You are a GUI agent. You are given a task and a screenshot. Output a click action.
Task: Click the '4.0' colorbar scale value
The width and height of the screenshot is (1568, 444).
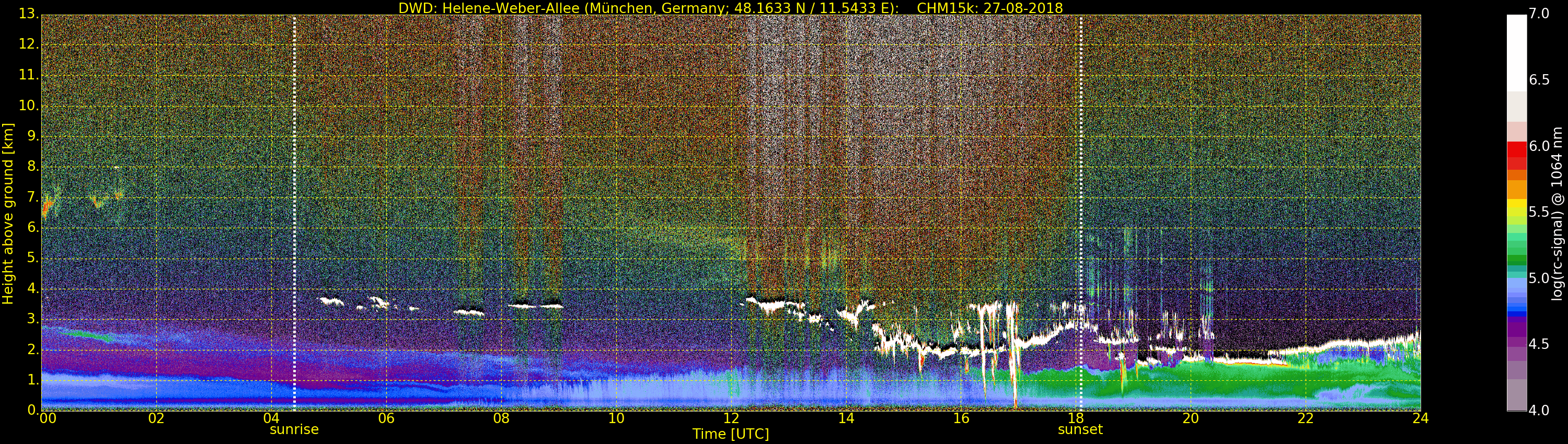coord(1539,411)
